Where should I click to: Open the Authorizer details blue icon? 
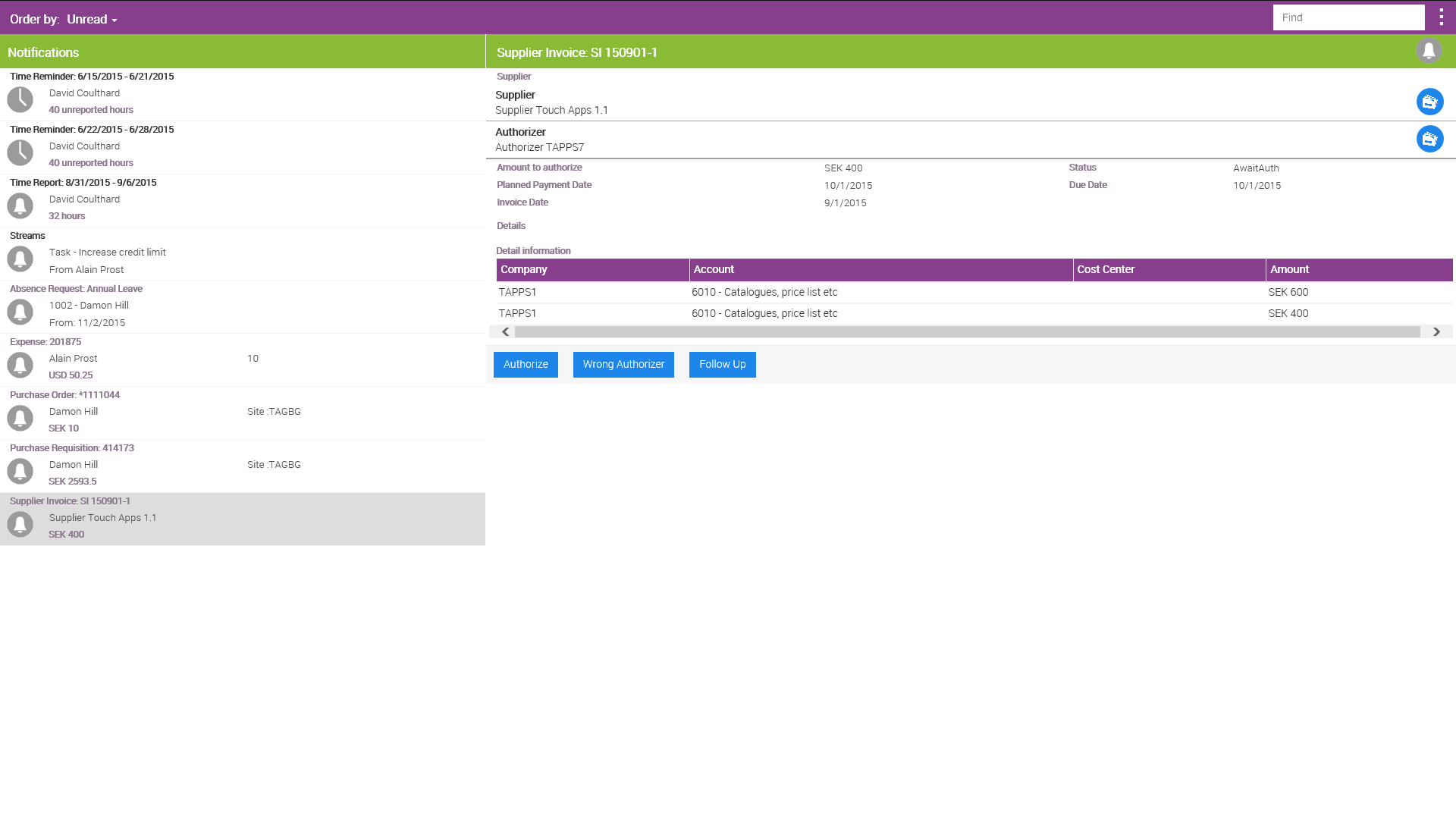(1429, 139)
